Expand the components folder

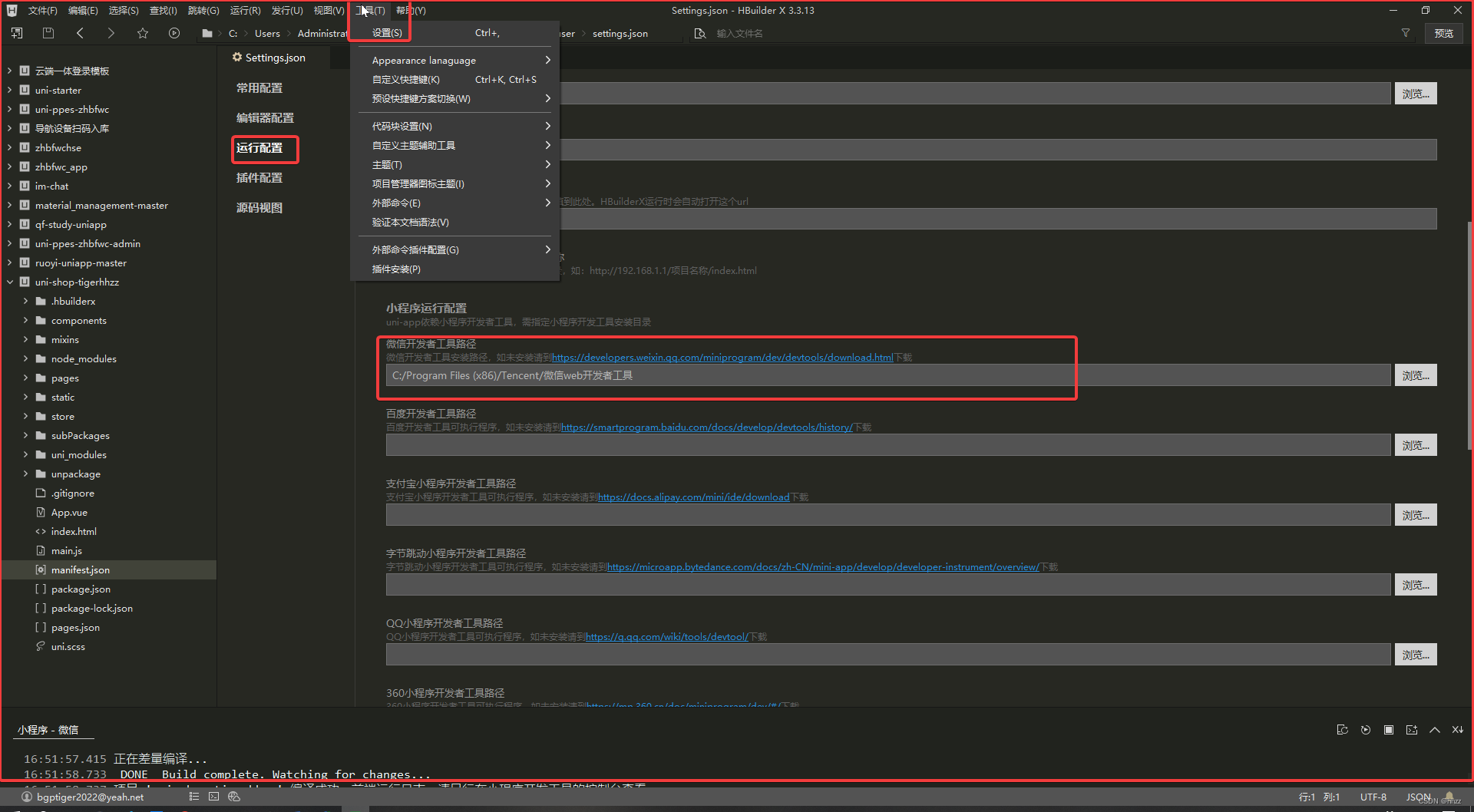point(25,320)
